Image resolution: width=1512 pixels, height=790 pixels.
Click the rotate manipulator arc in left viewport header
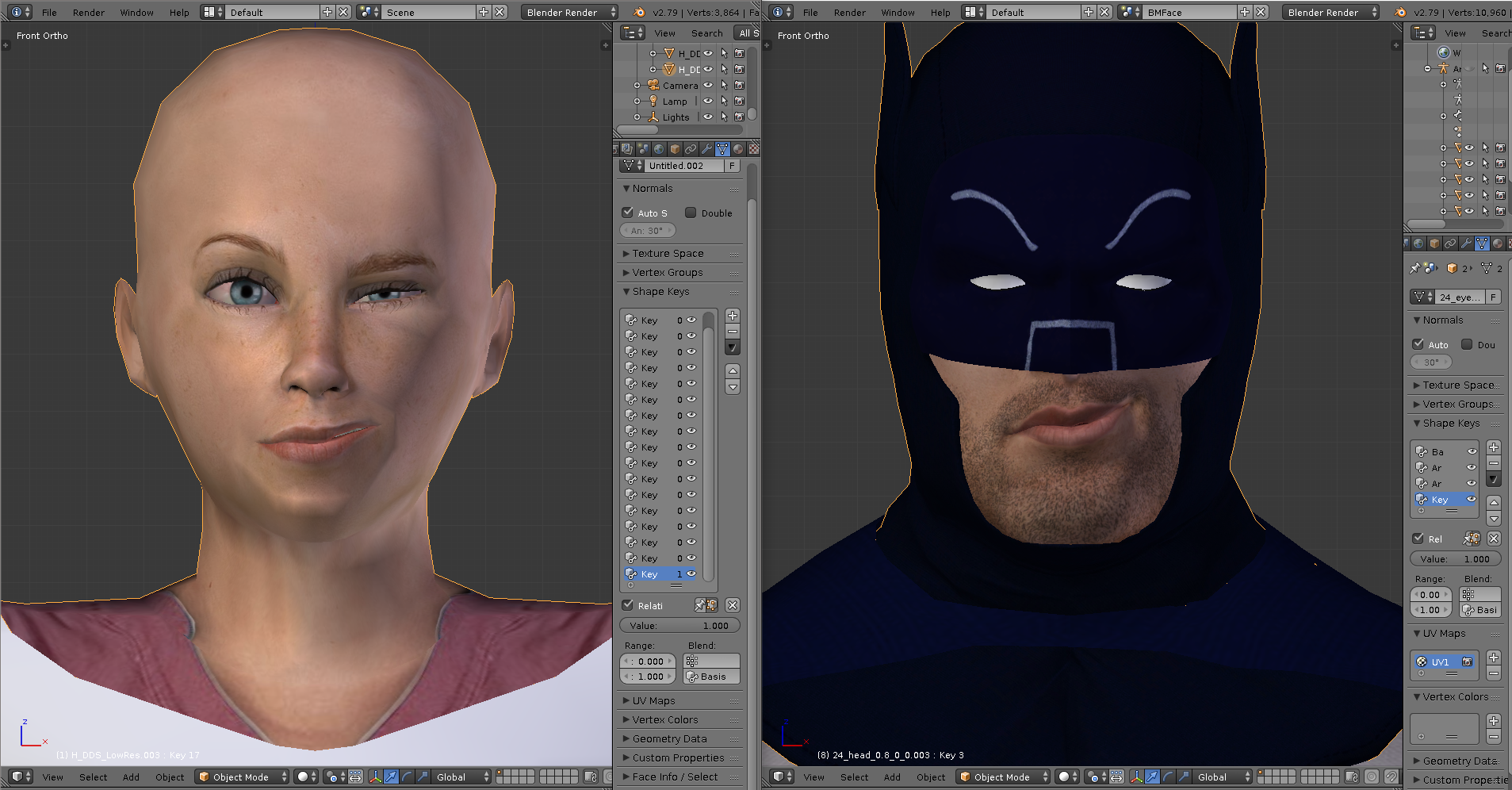(406, 777)
